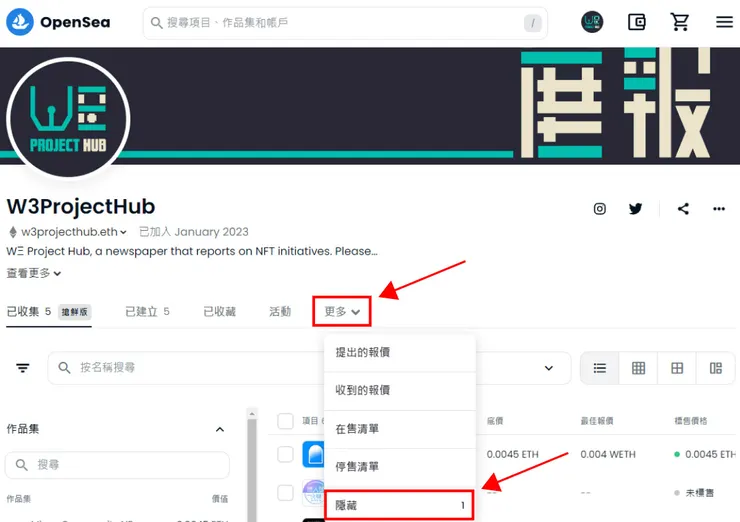Tick the checkbox for the 0.0045 ETH row

285,454
